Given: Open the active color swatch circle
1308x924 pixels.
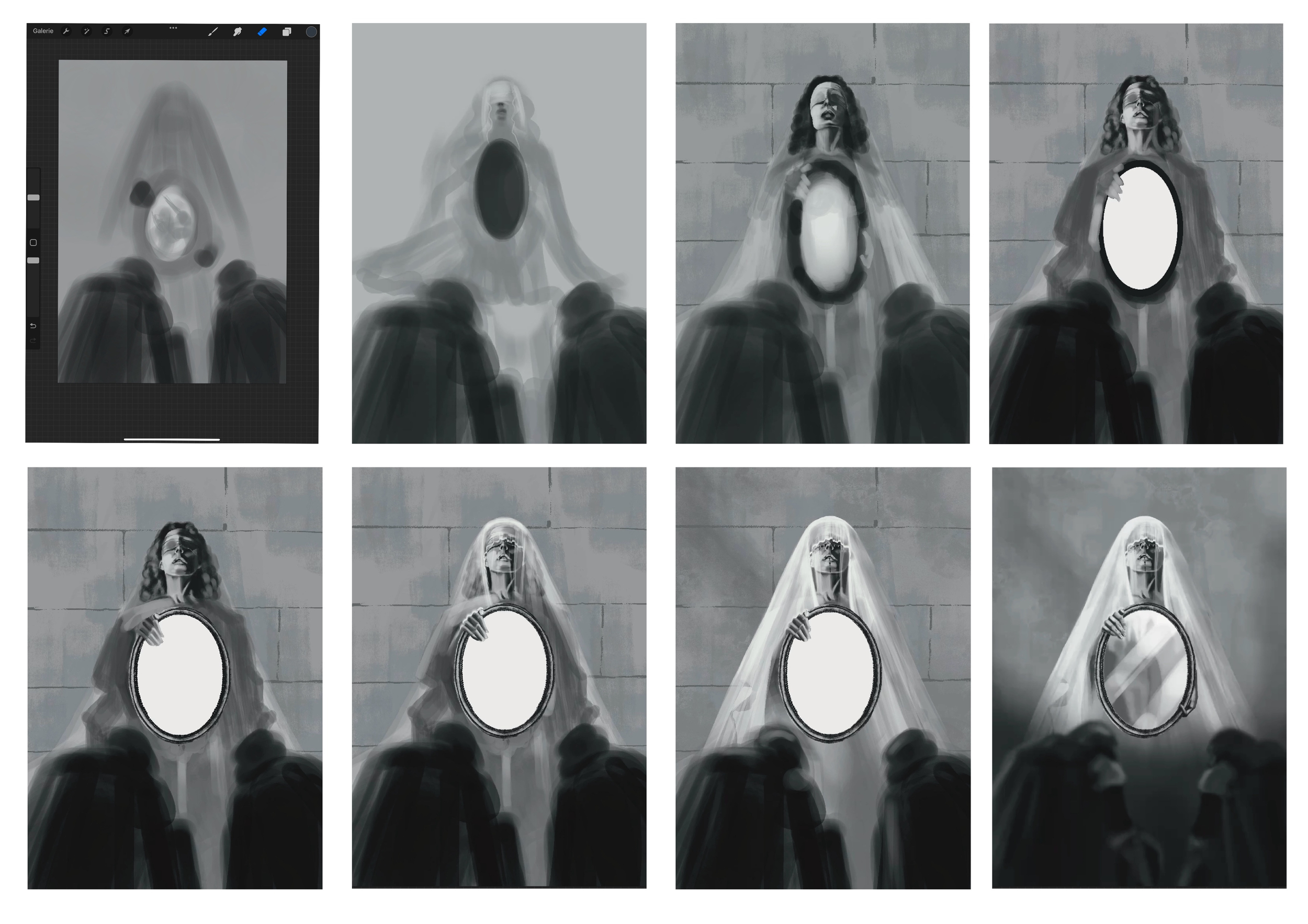Looking at the screenshot, I should [x=311, y=32].
